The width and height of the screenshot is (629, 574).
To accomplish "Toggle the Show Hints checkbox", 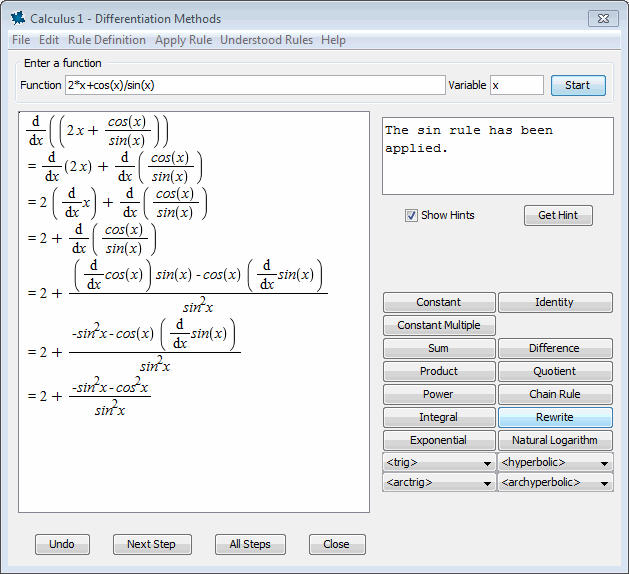I will 411,215.
